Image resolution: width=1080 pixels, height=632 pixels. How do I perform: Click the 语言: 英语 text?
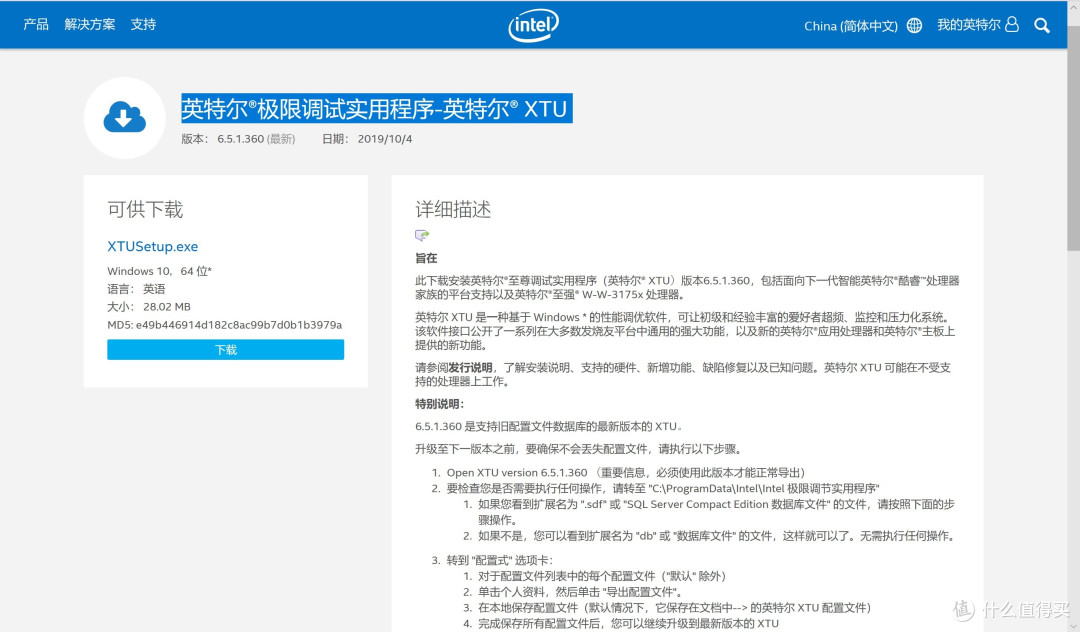click(x=136, y=289)
